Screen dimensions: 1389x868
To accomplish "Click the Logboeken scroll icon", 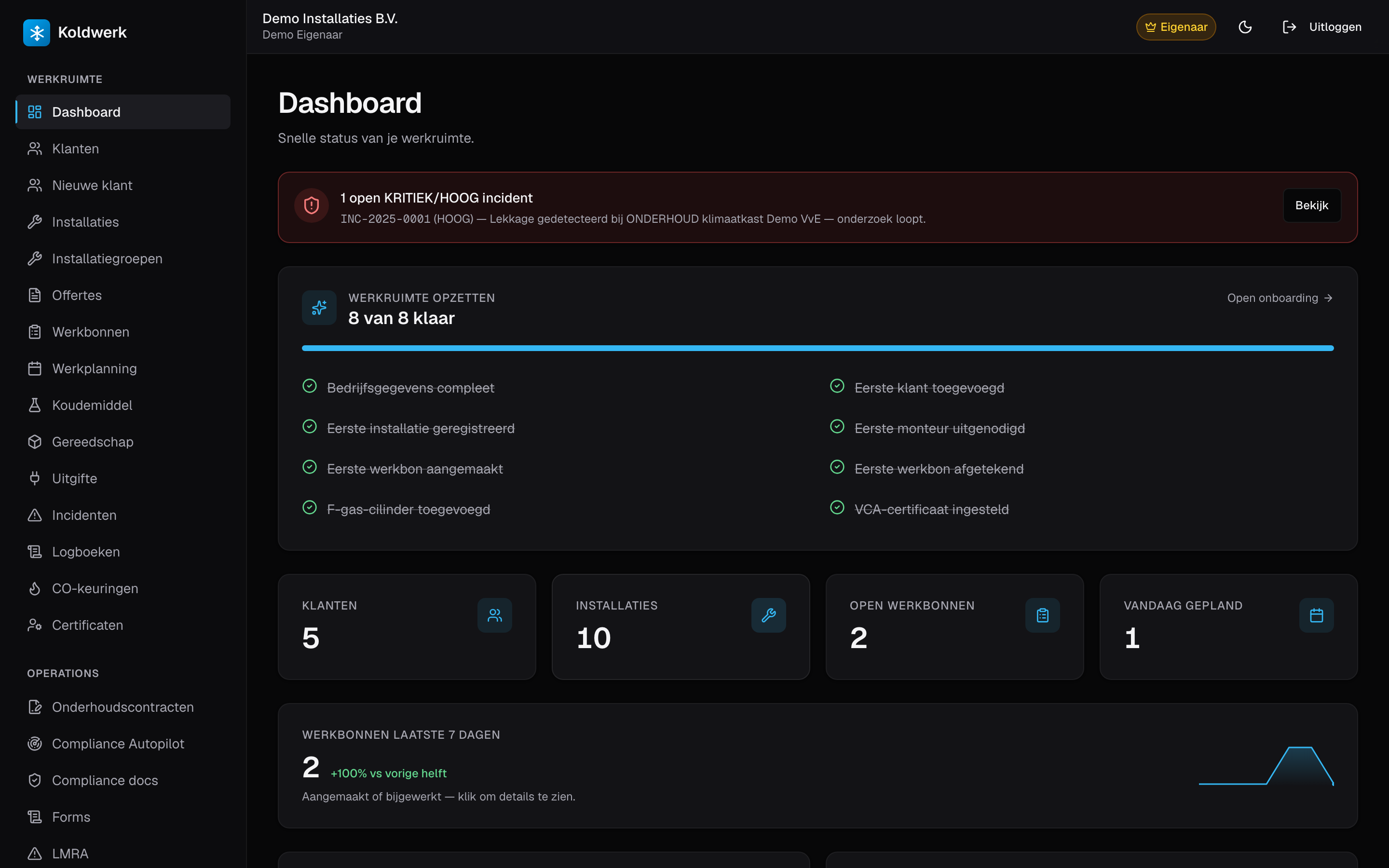I will pyautogui.click(x=35, y=552).
